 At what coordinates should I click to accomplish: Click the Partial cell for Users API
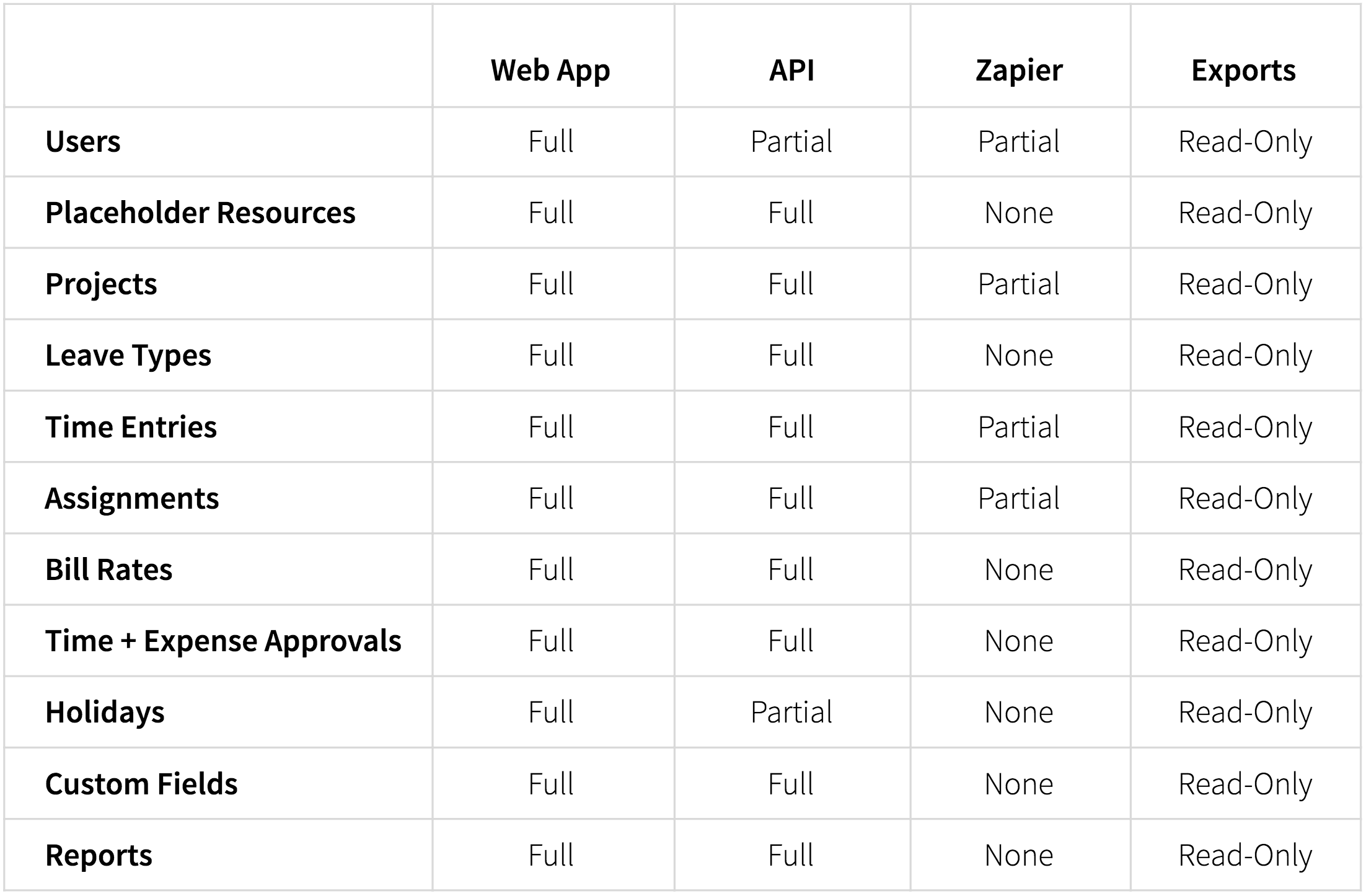[791, 141]
